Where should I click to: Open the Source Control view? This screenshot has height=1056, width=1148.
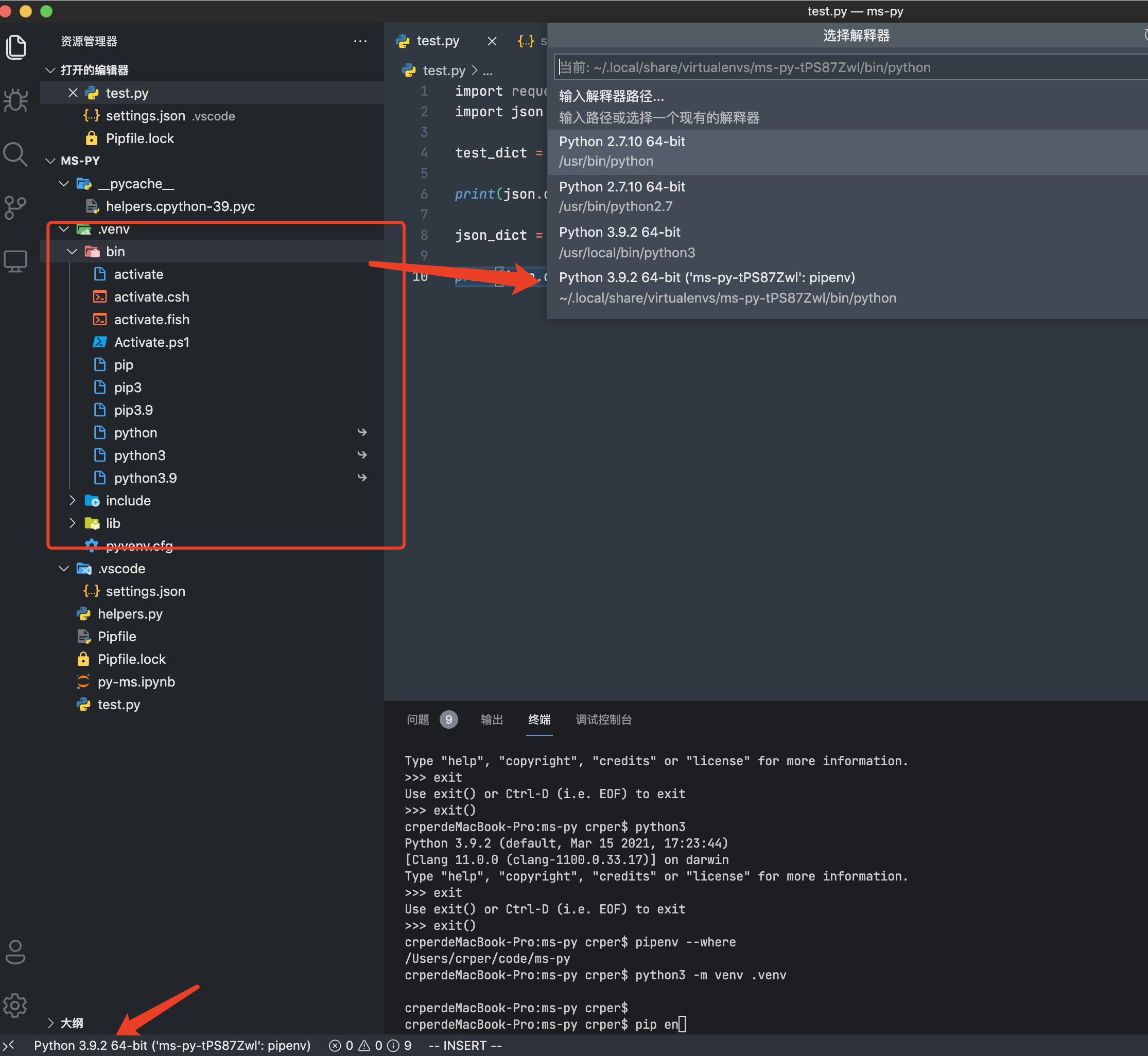coord(16,208)
